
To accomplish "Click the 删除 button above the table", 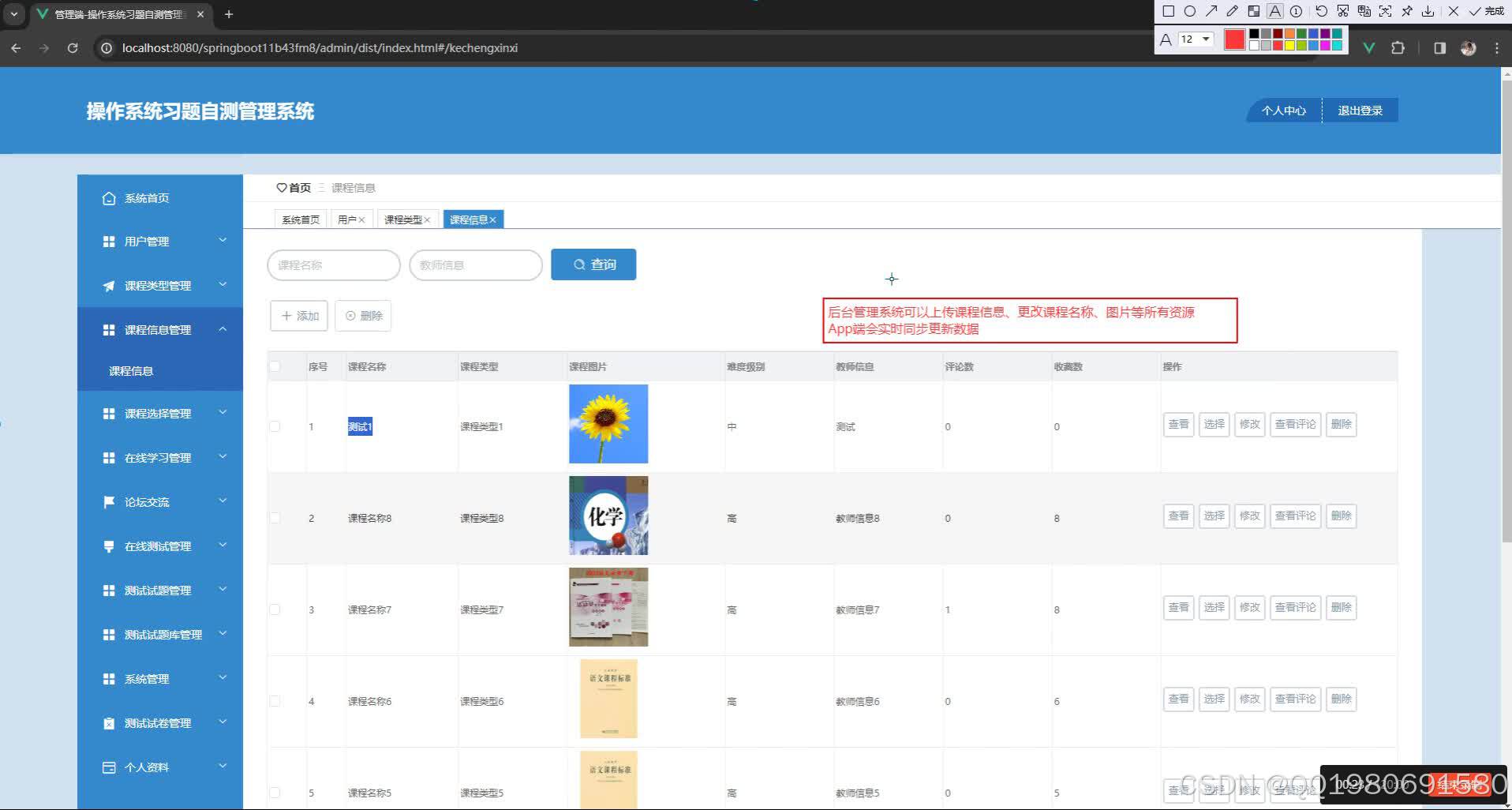I will tap(363, 316).
